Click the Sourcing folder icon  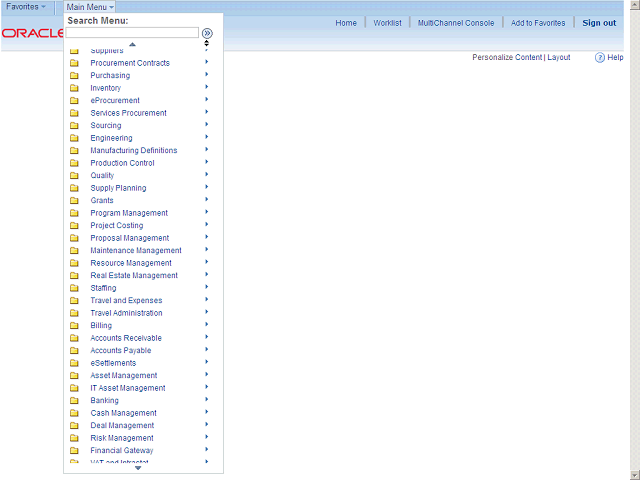pos(74,125)
